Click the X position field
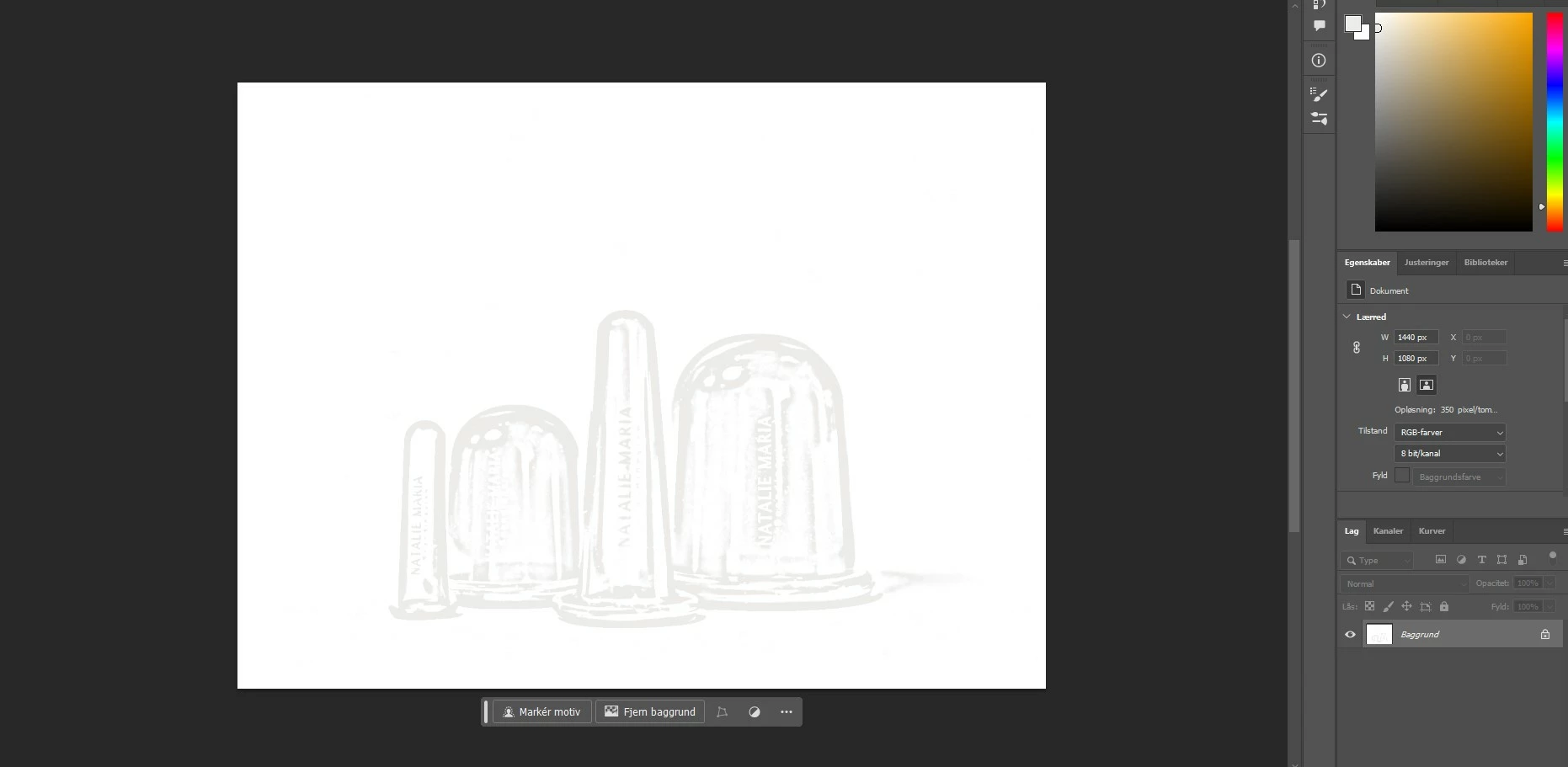 click(x=1484, y=337)
